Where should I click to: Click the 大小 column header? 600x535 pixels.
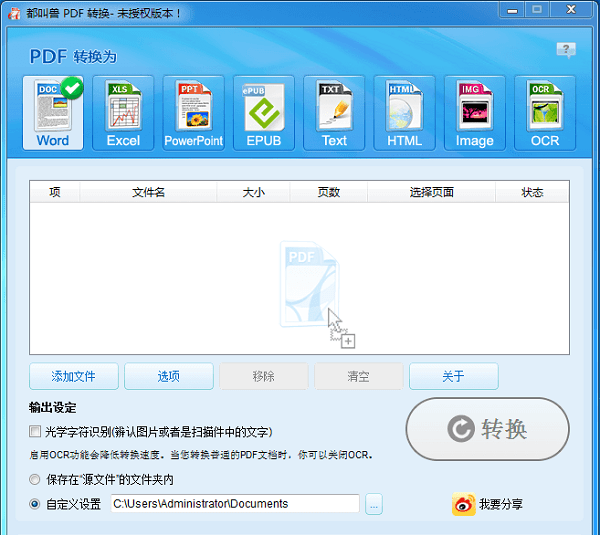pyautogui.click(x=253, y=192)
